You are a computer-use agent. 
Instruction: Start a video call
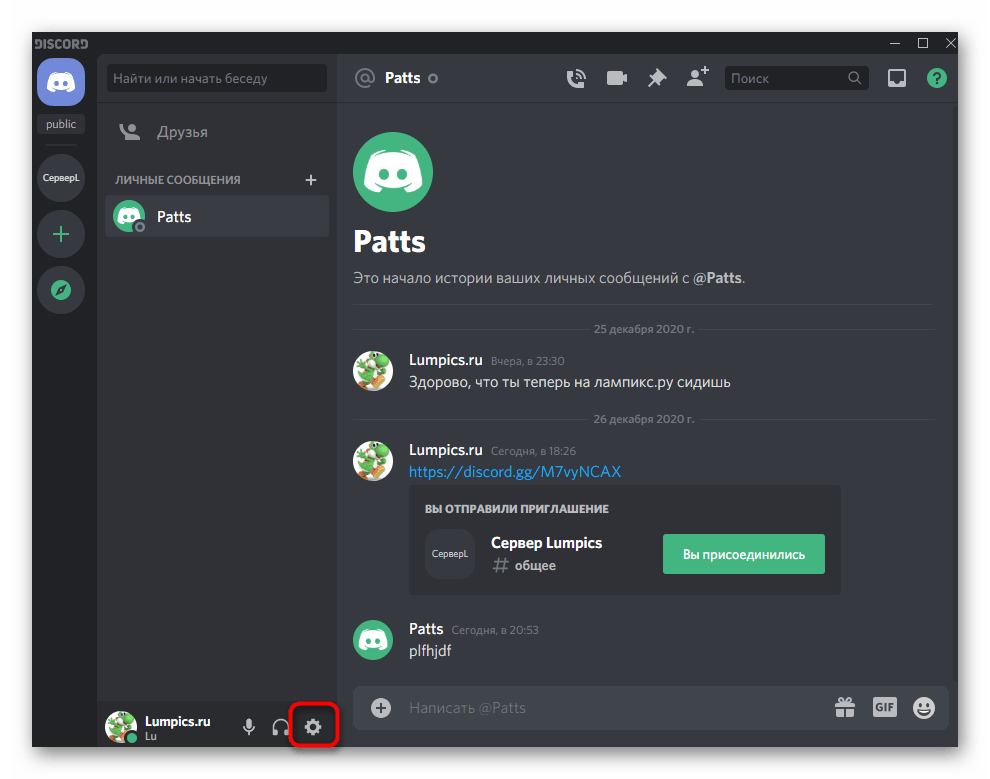(616, 78)
